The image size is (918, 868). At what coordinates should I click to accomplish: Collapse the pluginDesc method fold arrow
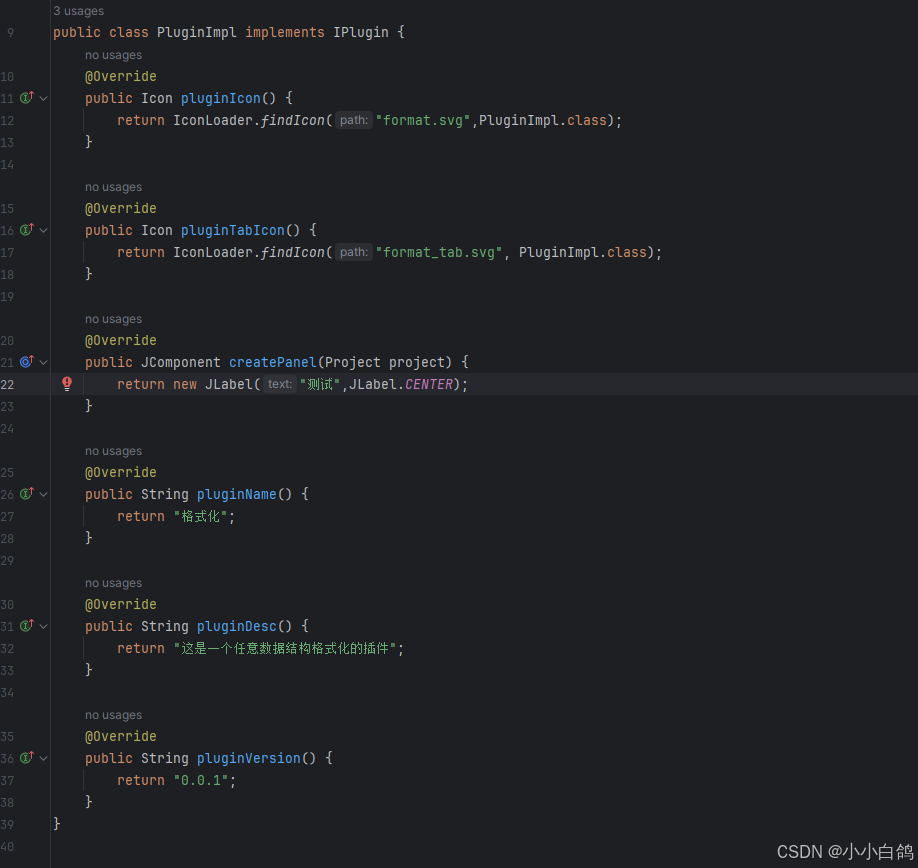tap(43, 627)
